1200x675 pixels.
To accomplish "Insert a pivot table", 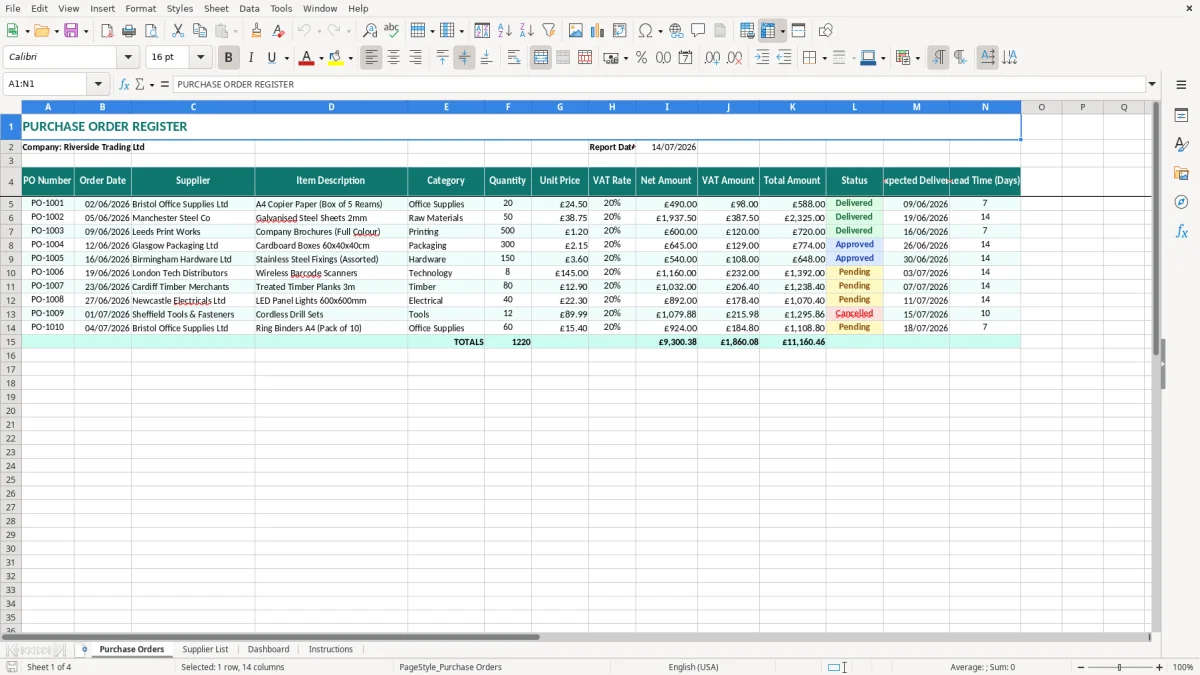I will [x=620, y=31].
